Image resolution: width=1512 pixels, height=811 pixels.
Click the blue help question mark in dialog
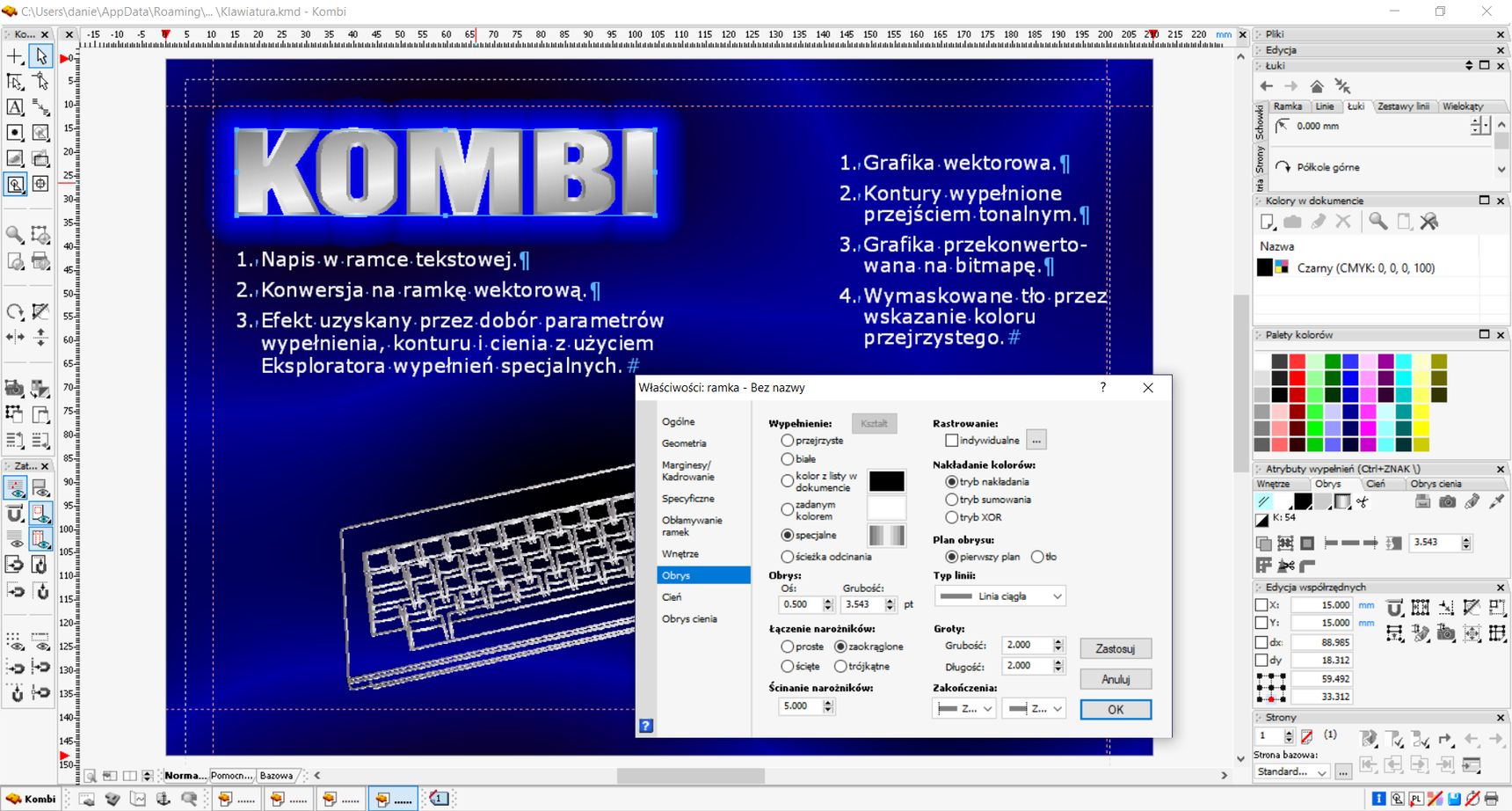tap(646, 726)
